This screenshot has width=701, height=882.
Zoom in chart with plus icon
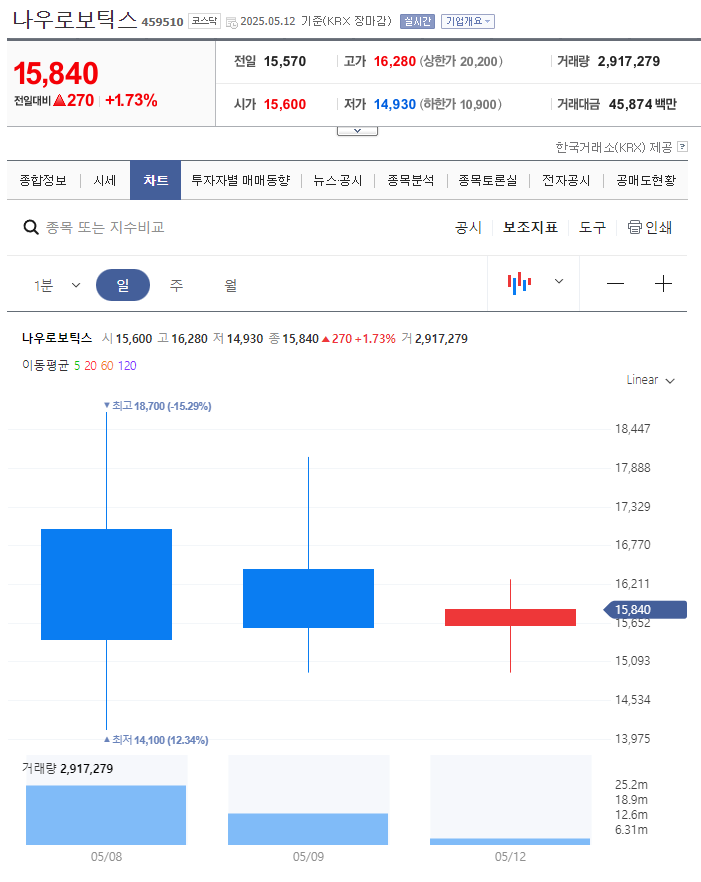(x=663, y=284)
